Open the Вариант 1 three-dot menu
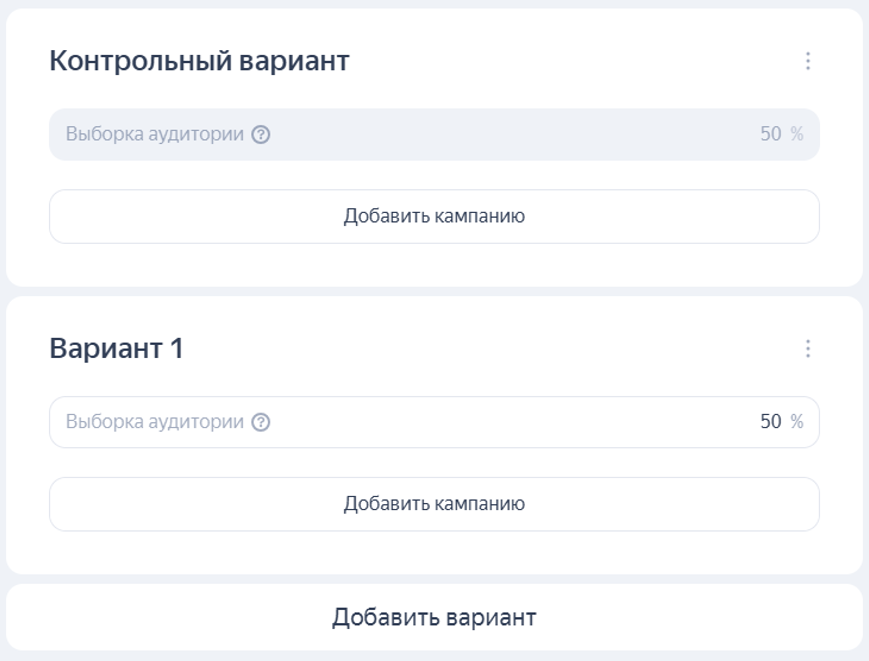 pyautogui.click(x=808, y=349)
